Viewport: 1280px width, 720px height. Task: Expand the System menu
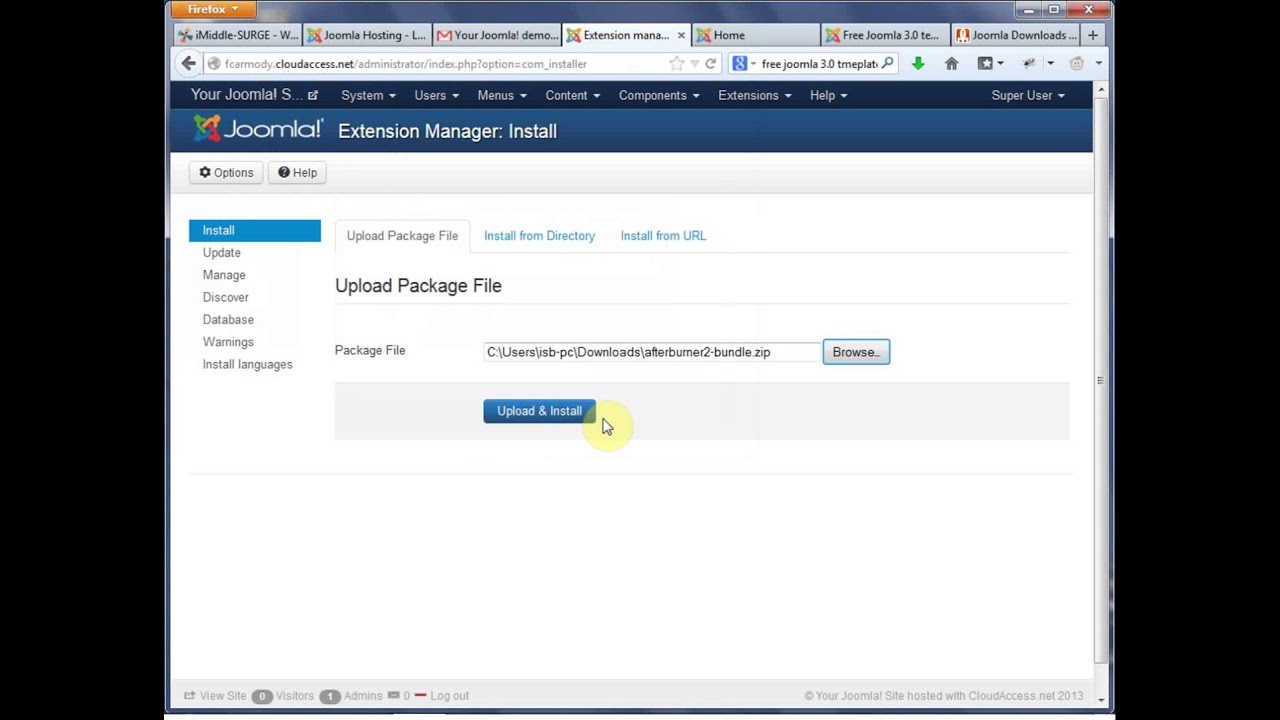coord(368,95)
